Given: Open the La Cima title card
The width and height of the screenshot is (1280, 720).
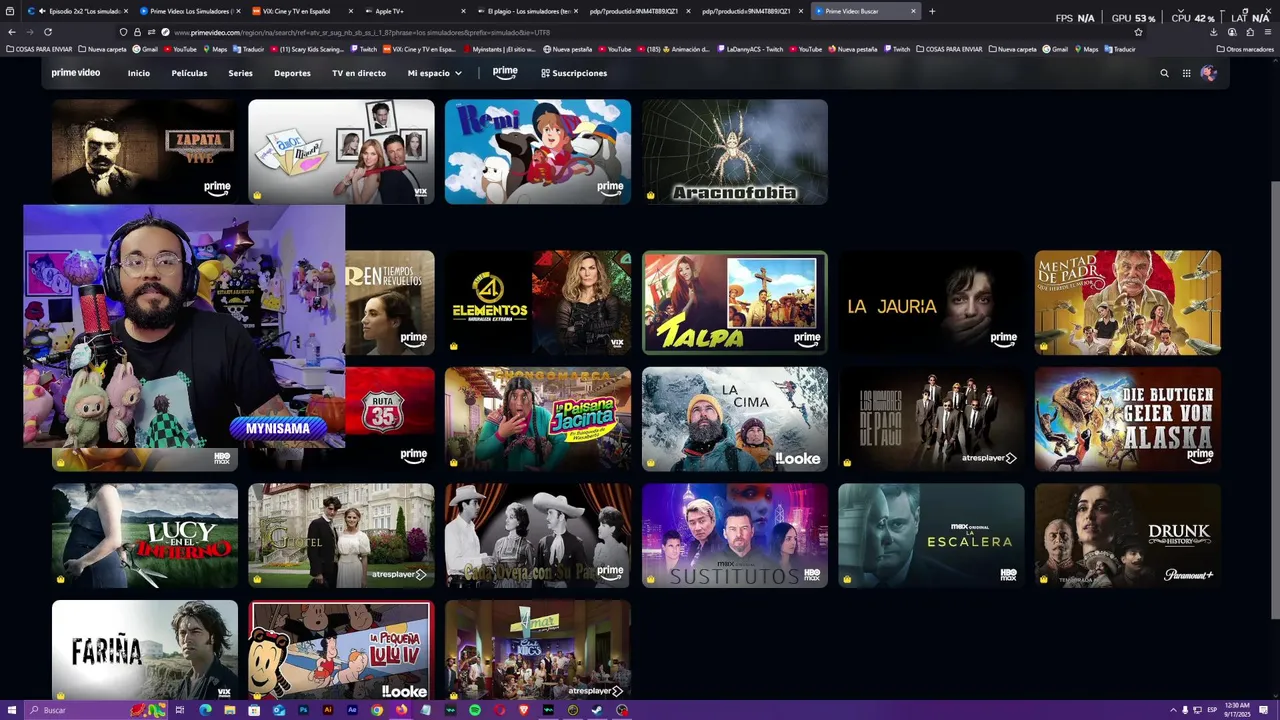Looking at the screenshot, I should pos(735,419).
